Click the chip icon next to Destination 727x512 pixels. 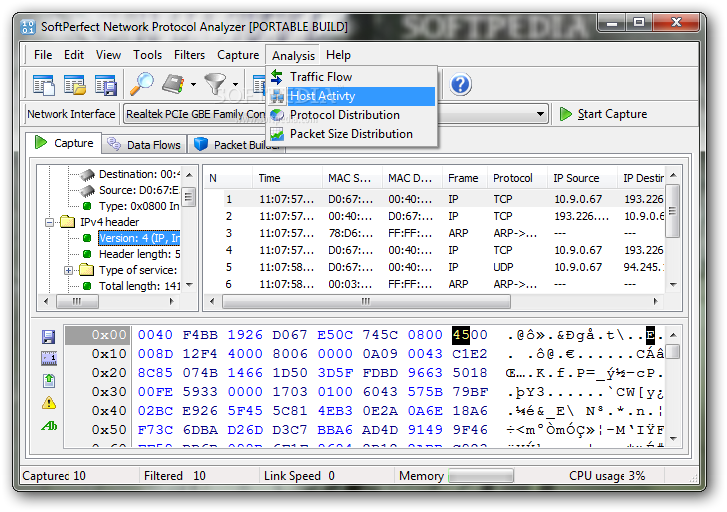tap(88, 174)
